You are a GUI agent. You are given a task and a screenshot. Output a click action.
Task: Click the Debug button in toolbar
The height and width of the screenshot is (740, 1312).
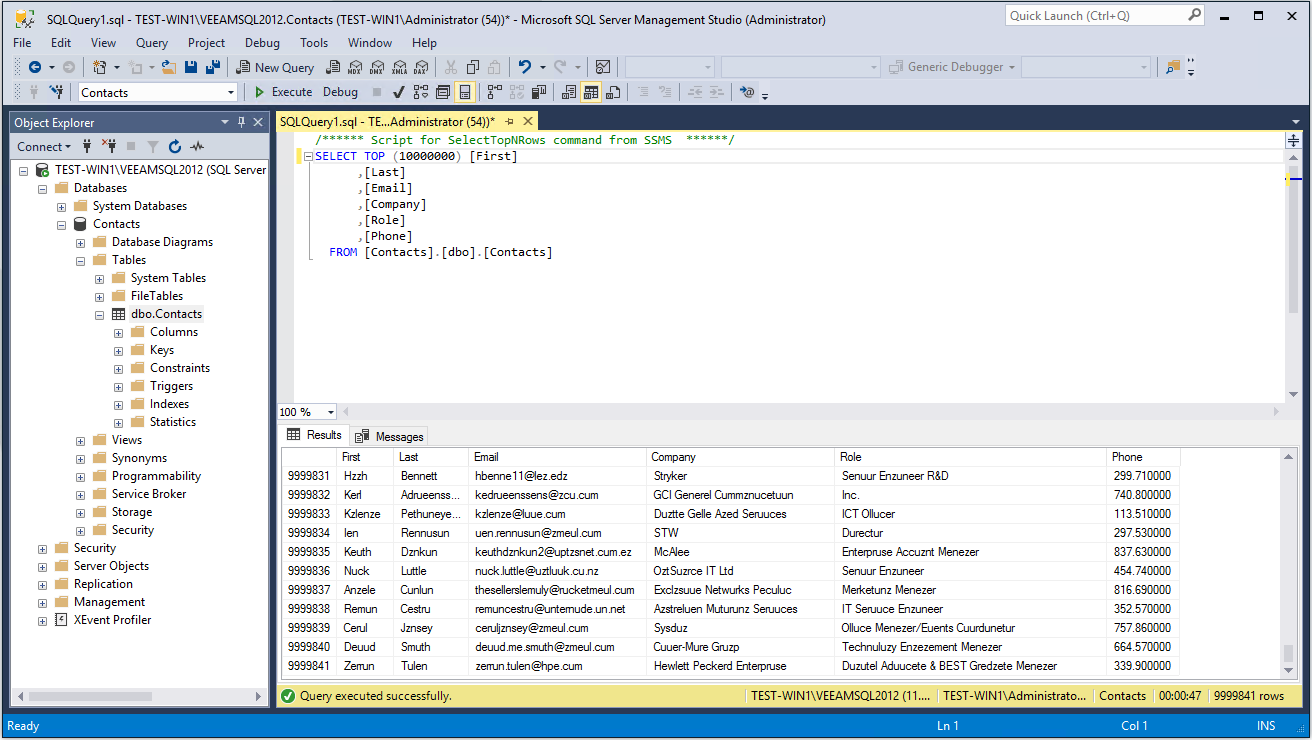coord(340,92)
